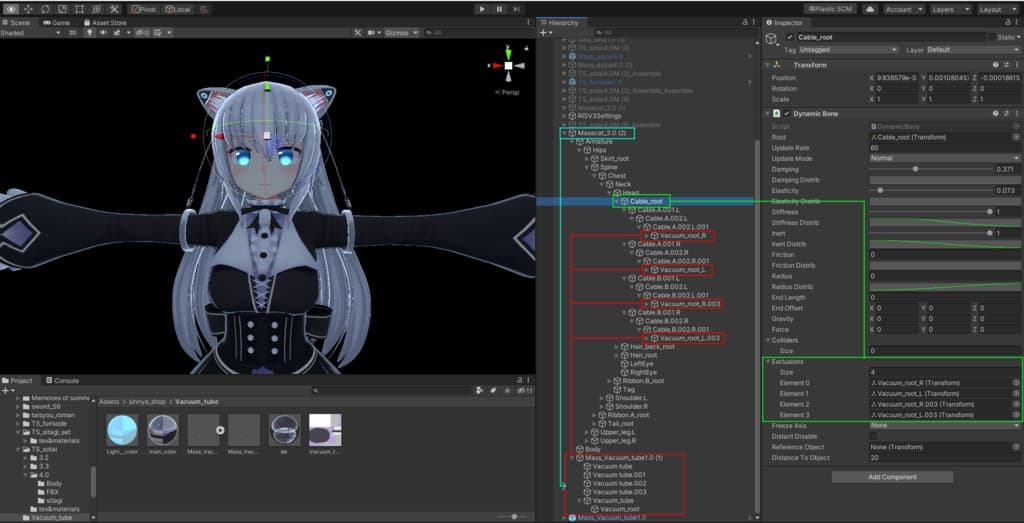Screen dimensions: 1024x523
Task: Switch to the Game tab
Action: coord(58,22)
